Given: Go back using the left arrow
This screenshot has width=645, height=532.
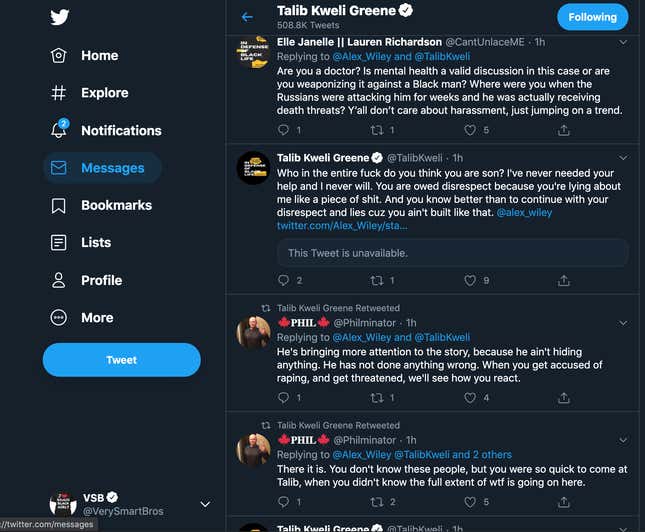Looking at the screenshot, I should tap(247, 17).
